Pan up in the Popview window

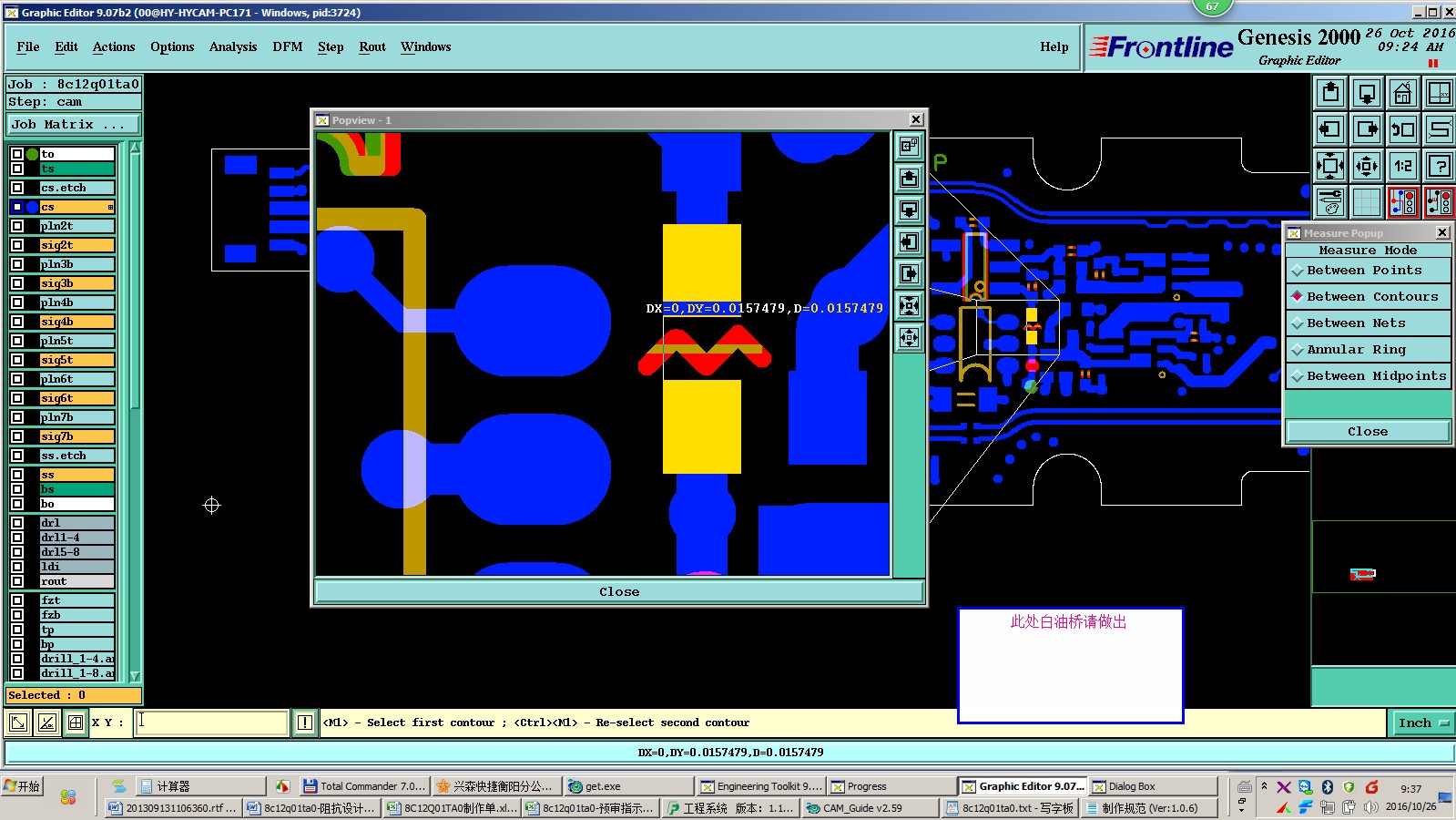[909, 178]
